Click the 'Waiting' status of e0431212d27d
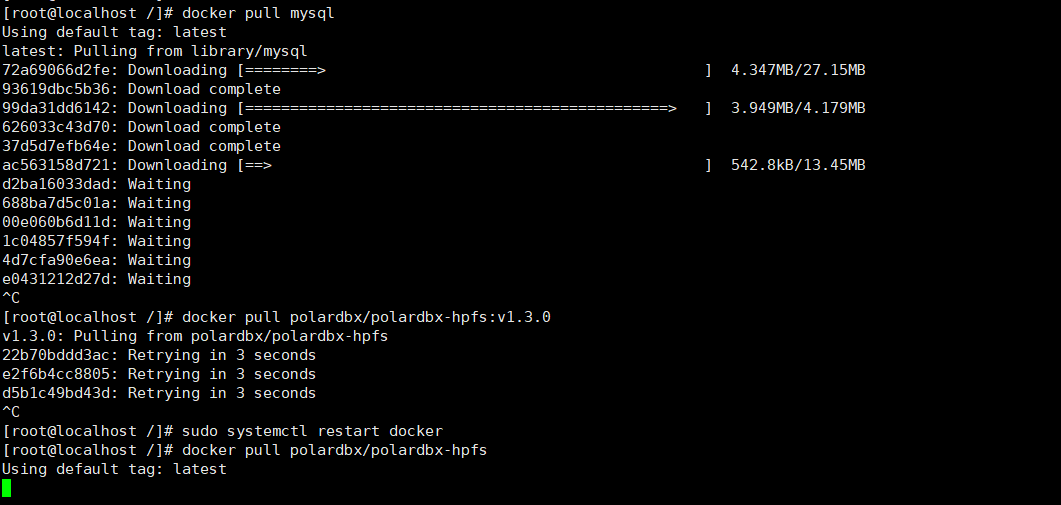1061x505 pixels. [159, 278]
